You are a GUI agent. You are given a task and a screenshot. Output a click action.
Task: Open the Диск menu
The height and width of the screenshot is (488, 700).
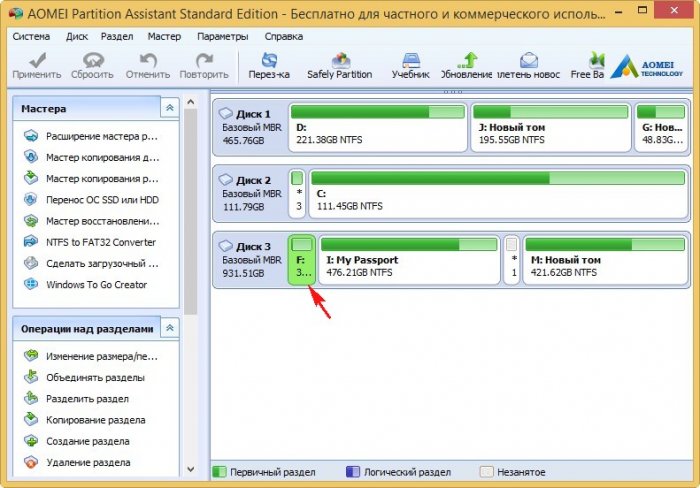click(x=77, y=37)
